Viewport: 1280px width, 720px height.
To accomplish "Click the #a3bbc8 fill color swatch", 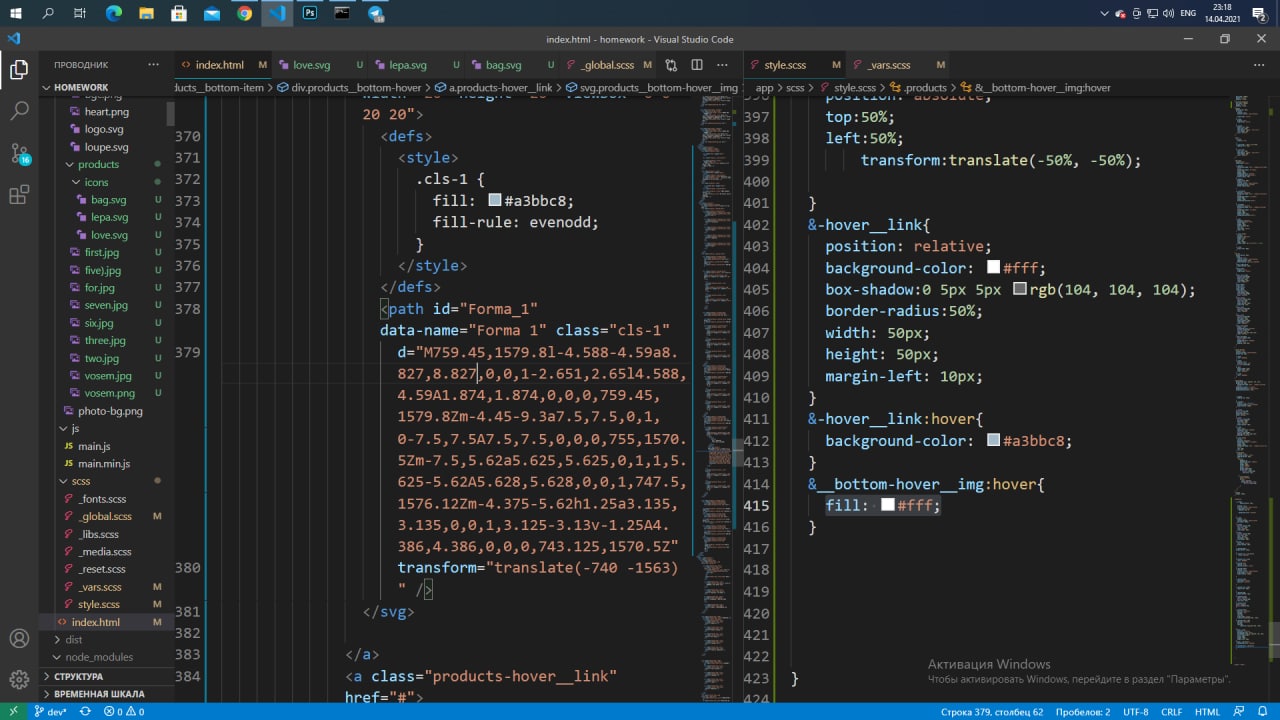I will click(494, 200).
